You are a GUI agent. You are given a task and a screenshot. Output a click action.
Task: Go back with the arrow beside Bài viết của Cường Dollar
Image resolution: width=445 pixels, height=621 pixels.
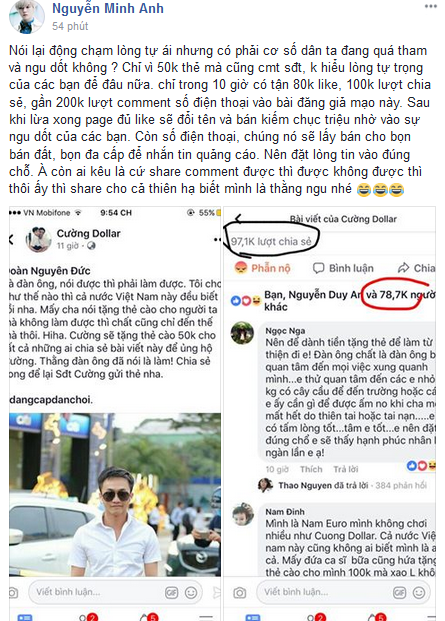point(238,219)
